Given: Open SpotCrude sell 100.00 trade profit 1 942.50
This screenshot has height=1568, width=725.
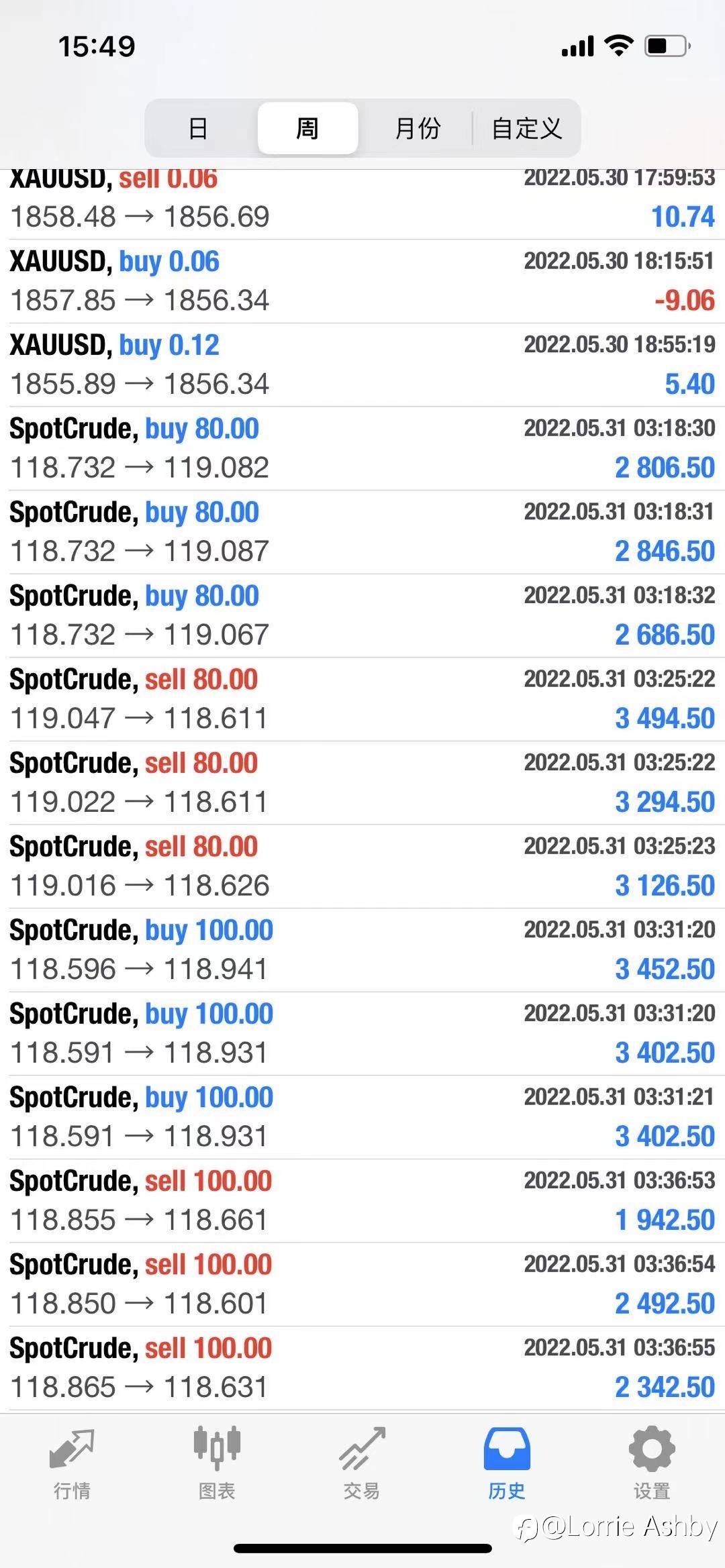Looking at the screenshot, I should (x=362, y=1201).
